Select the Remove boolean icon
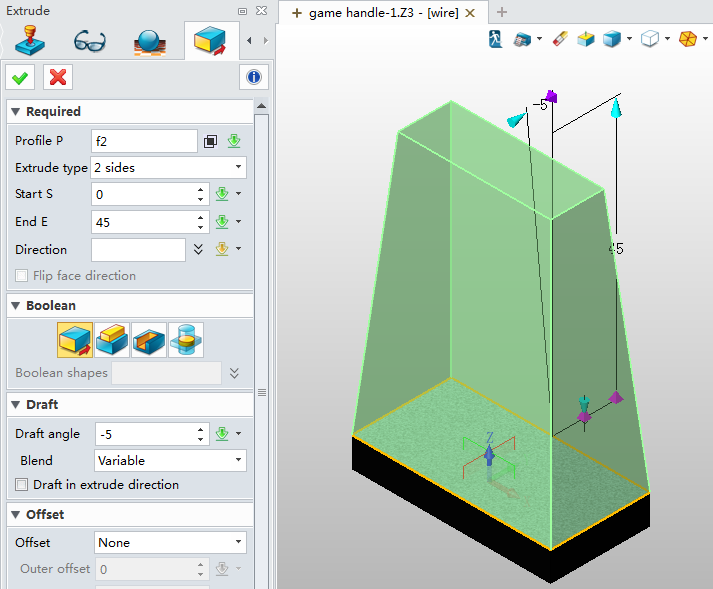 (149, 340)
